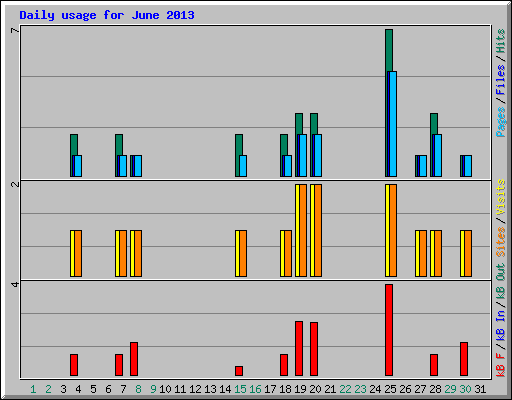Screen dimensions: 512x400
Task: Click day label '1' on the x-axis
Action: (33, 389)
